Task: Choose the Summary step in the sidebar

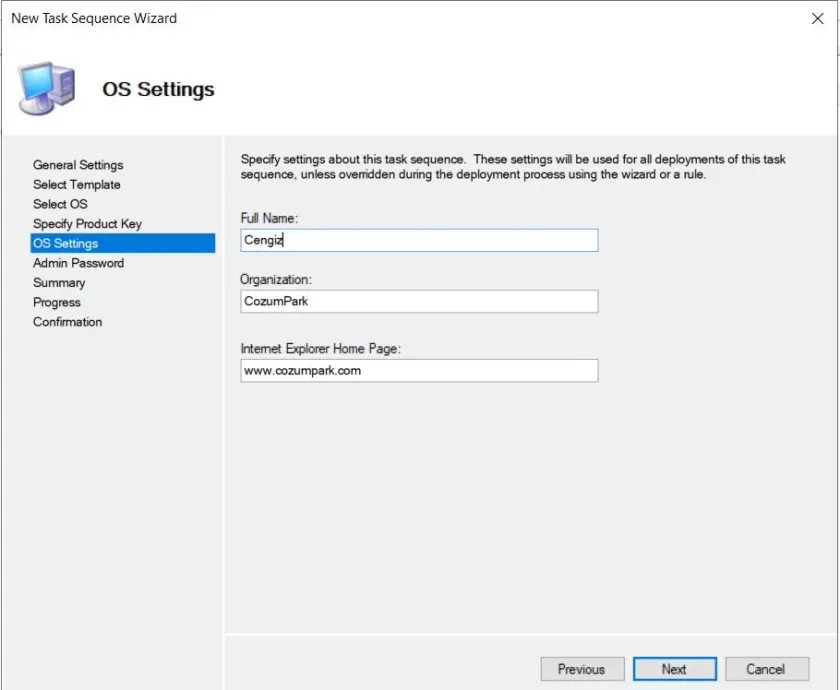Action: (x=59, y=283)
